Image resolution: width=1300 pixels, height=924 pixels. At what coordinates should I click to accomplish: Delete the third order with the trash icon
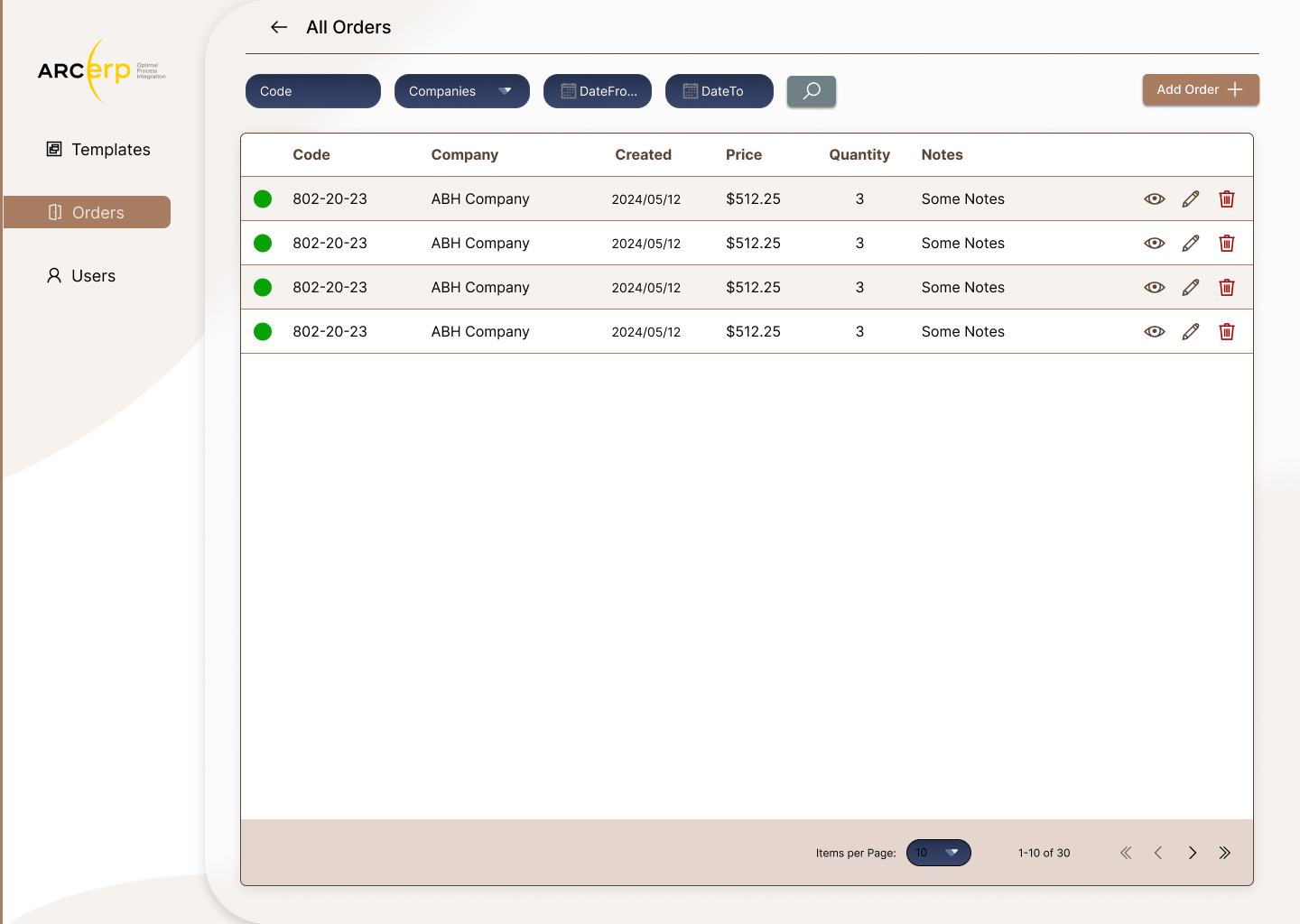[1227, 287]
